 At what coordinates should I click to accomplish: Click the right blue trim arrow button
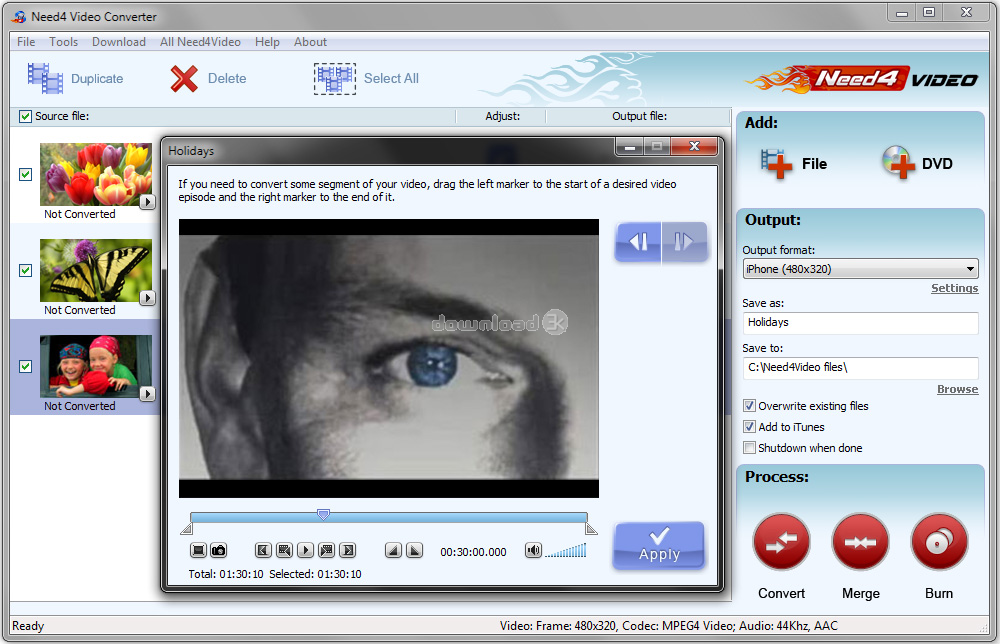click(684, 242)
